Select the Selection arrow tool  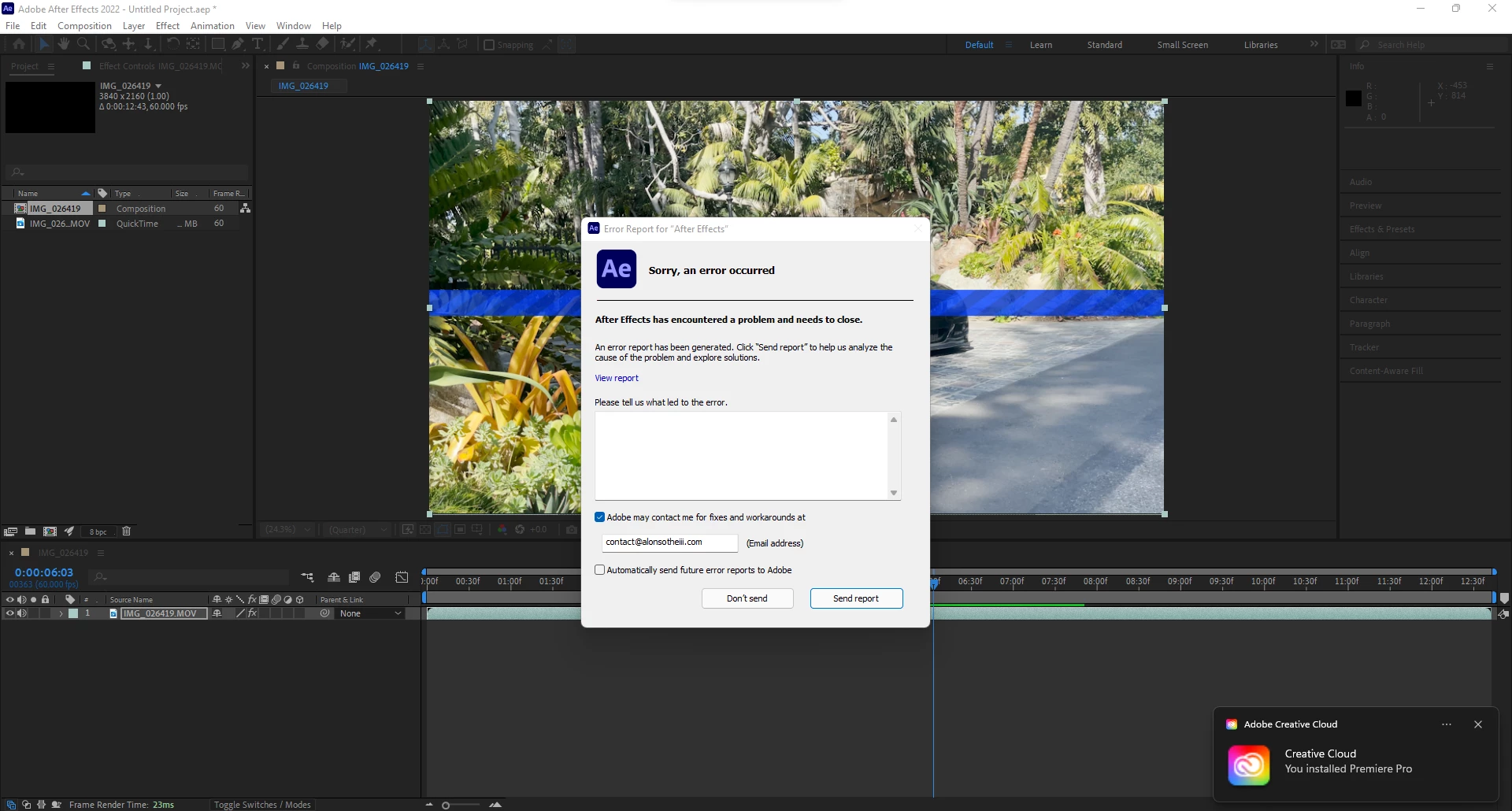pyautogui.click(x=44, y=45)
